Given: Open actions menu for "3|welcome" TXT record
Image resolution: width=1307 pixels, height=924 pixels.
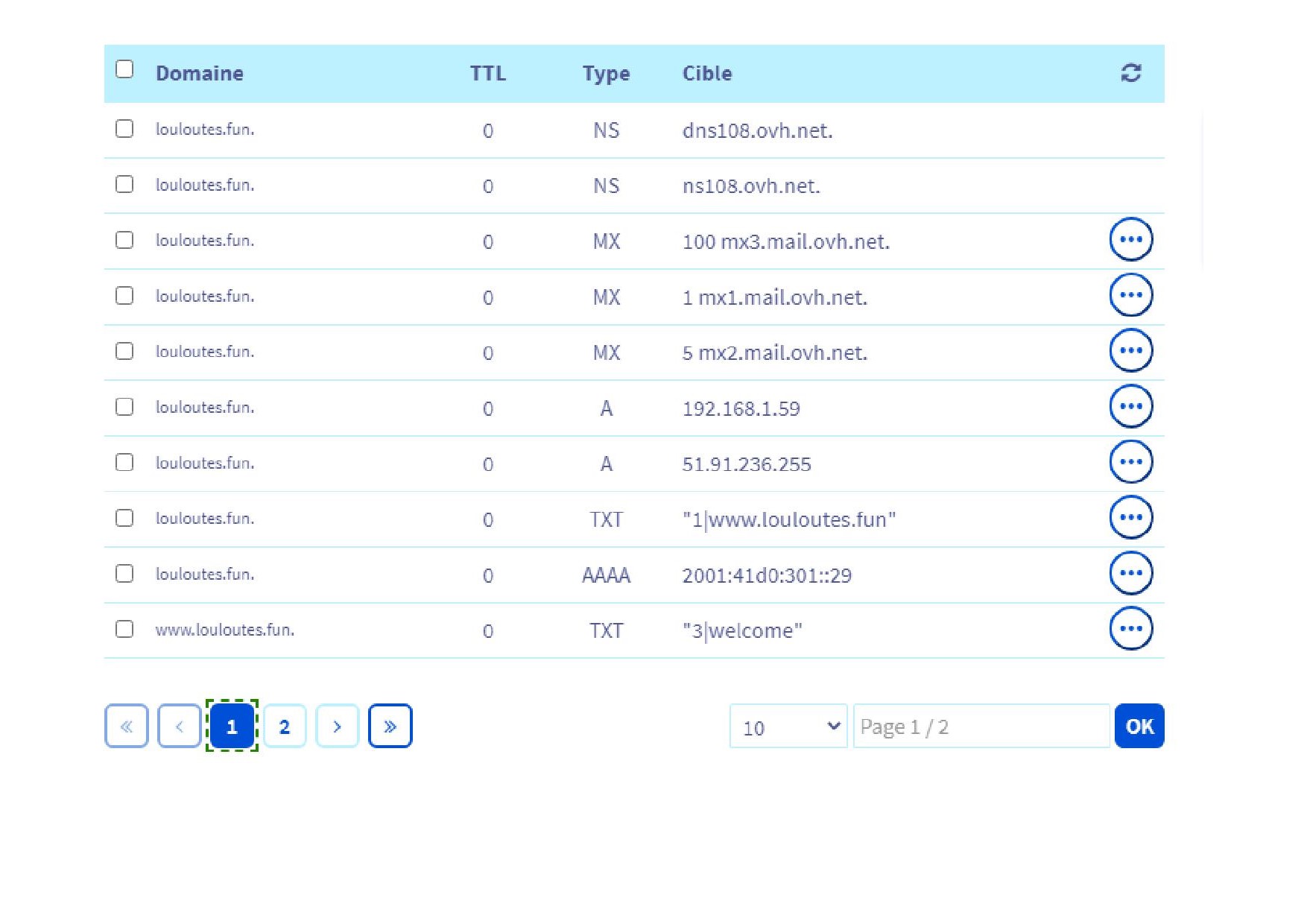Looking at the screenshot, I should 1130,629.
